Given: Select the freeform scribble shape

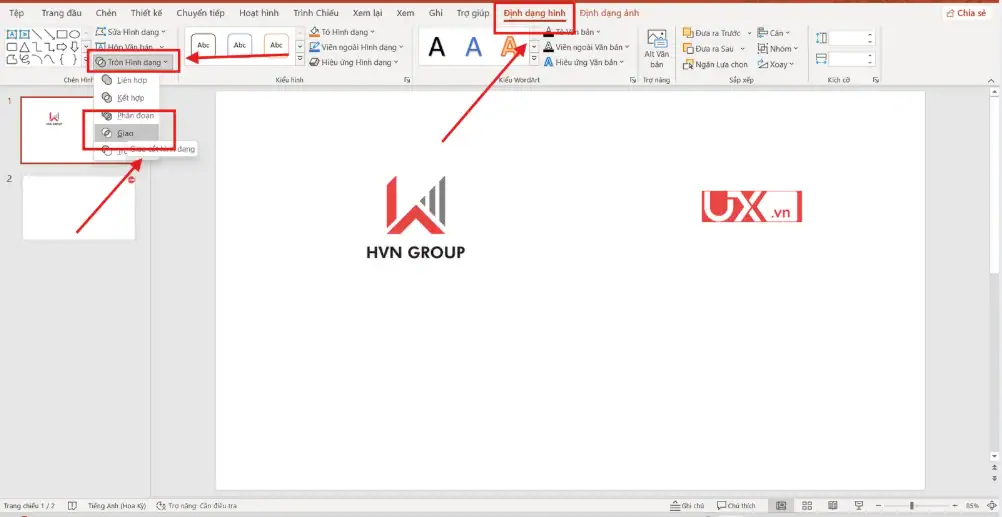Looking at the screenshot, I should click(24, 59).
